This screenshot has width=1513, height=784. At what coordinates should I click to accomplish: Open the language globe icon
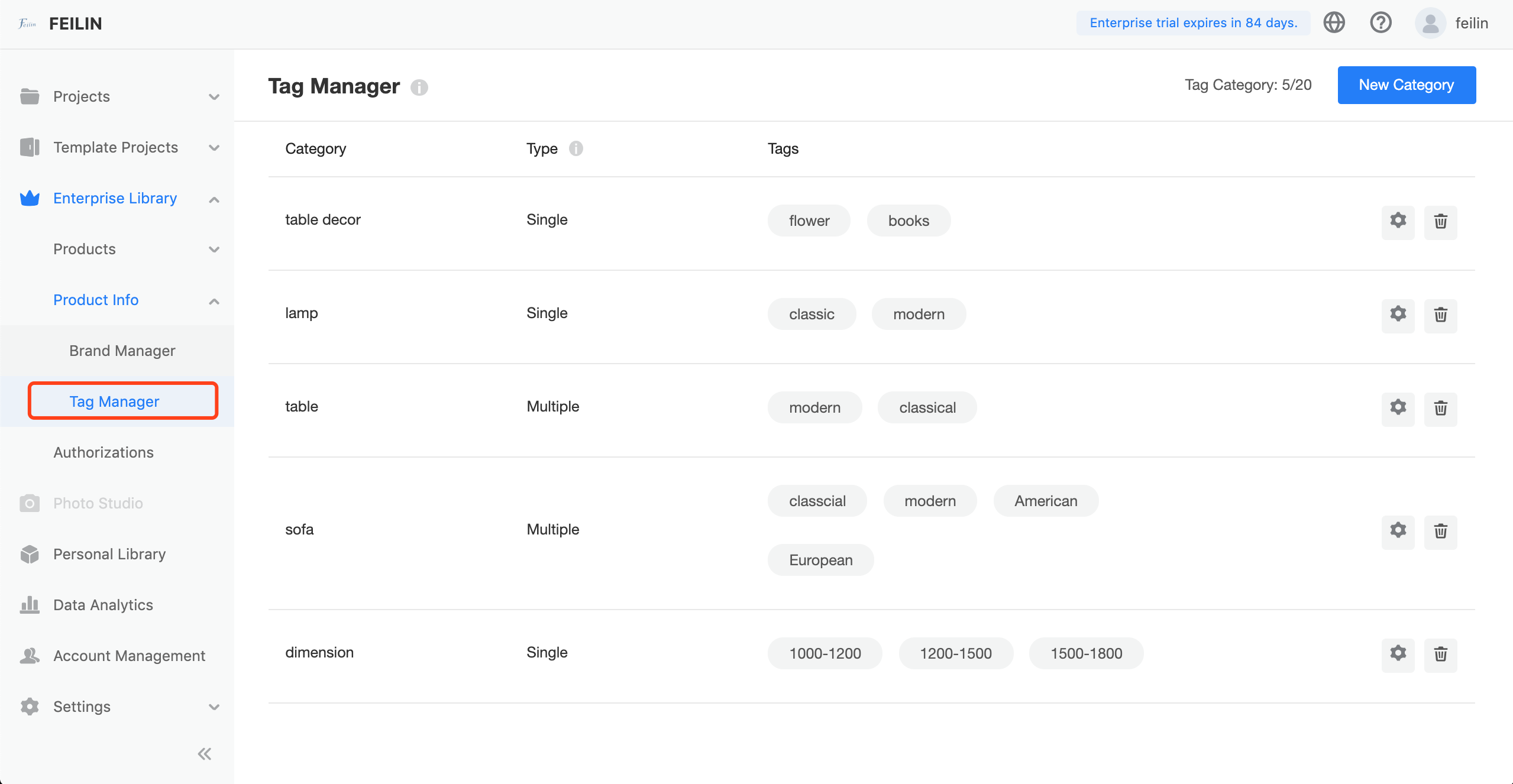pos(1334,23)
